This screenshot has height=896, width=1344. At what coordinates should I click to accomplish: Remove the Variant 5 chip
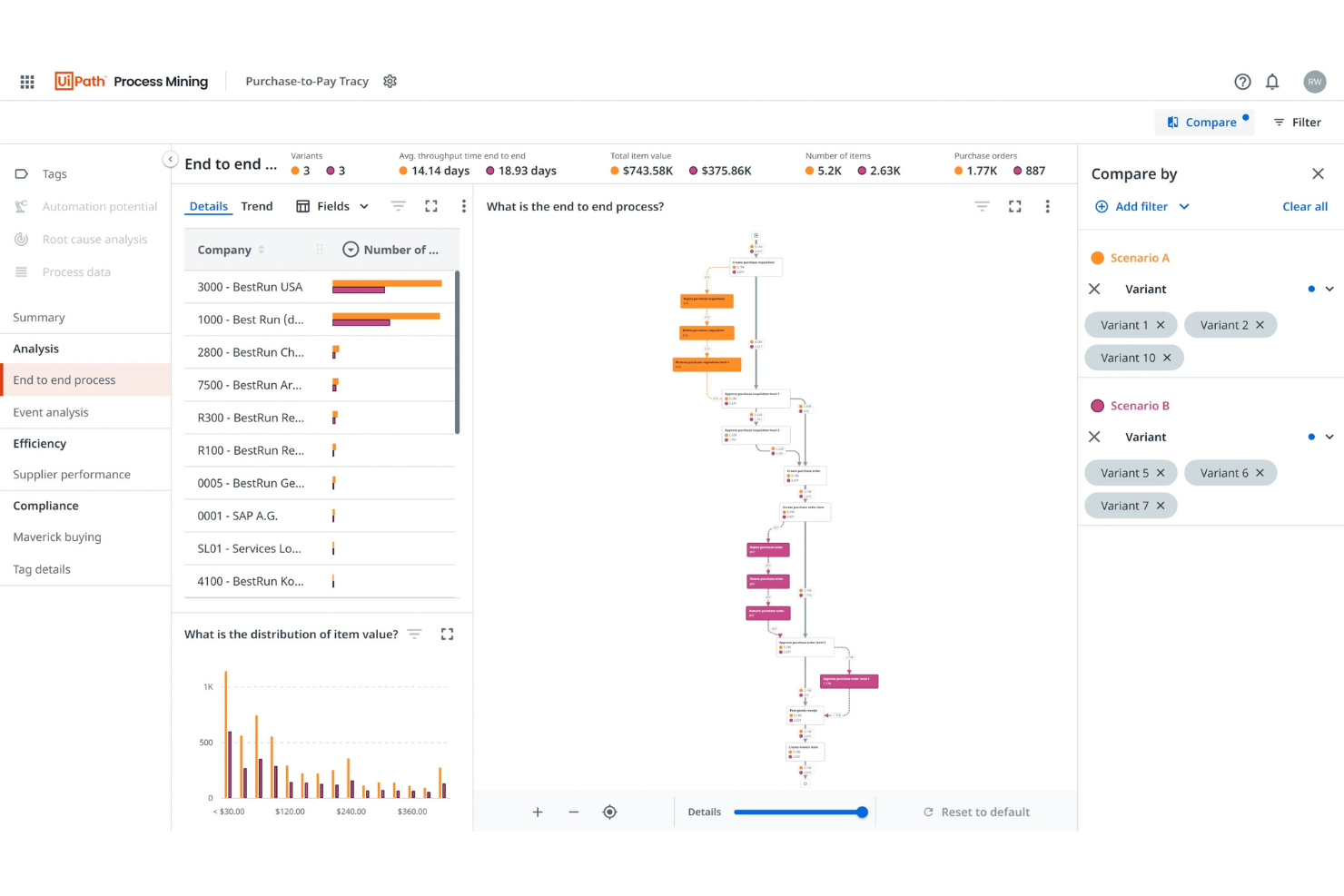pyautogui.click(x=1161, y=473)
